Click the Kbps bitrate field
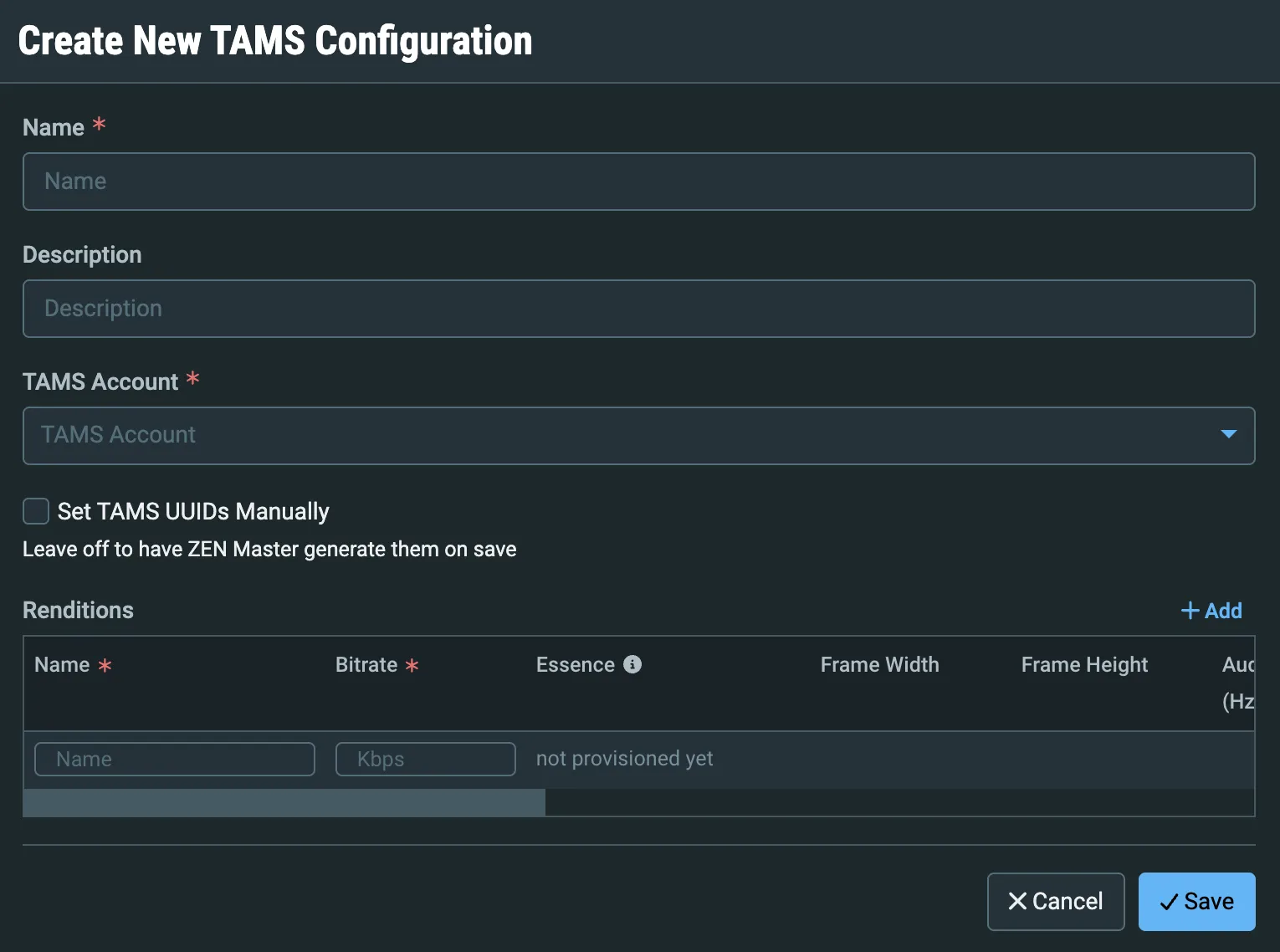Image resolution: width=1280 pixels, height=952 pixels. (425, 759)
